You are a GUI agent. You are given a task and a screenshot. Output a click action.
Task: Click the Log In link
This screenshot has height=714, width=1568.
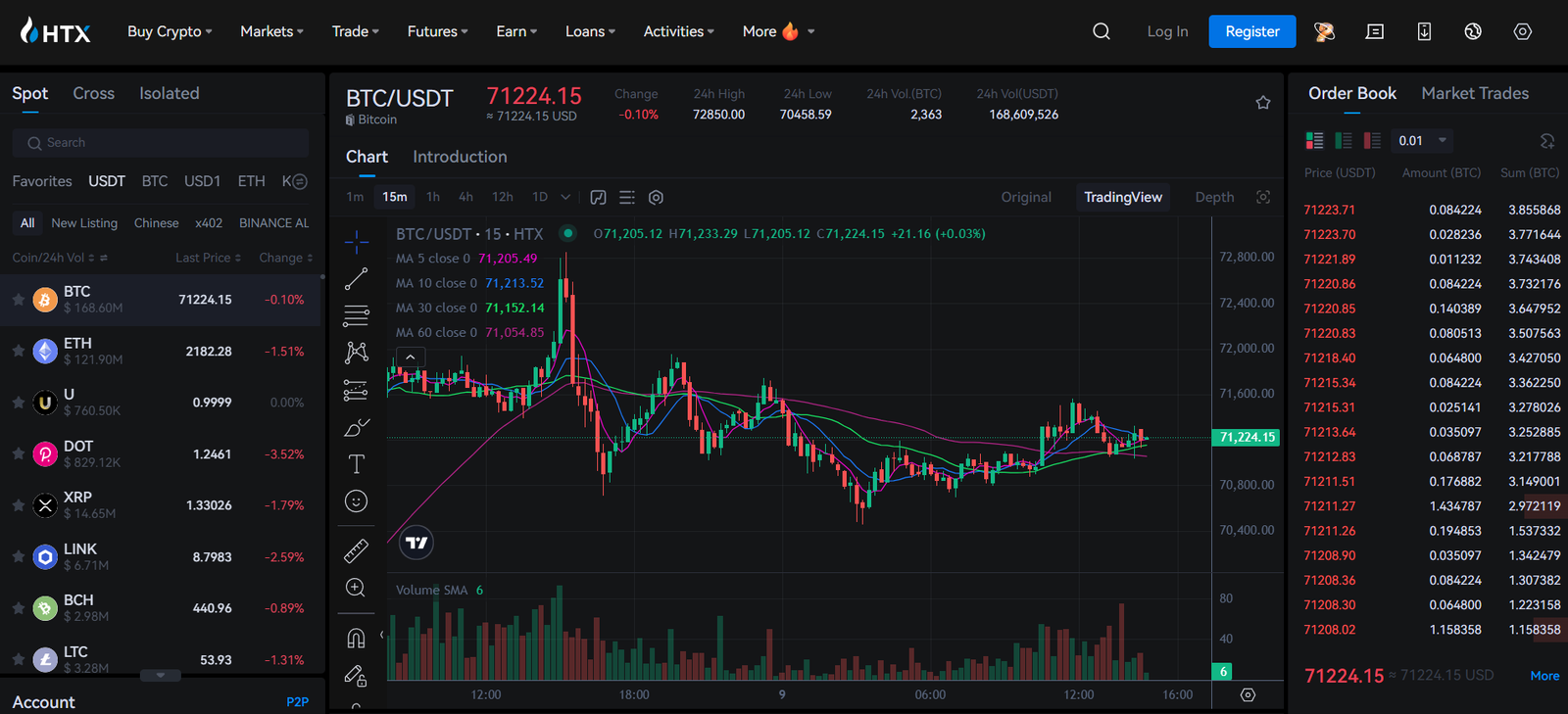(x=1167, y=31)
